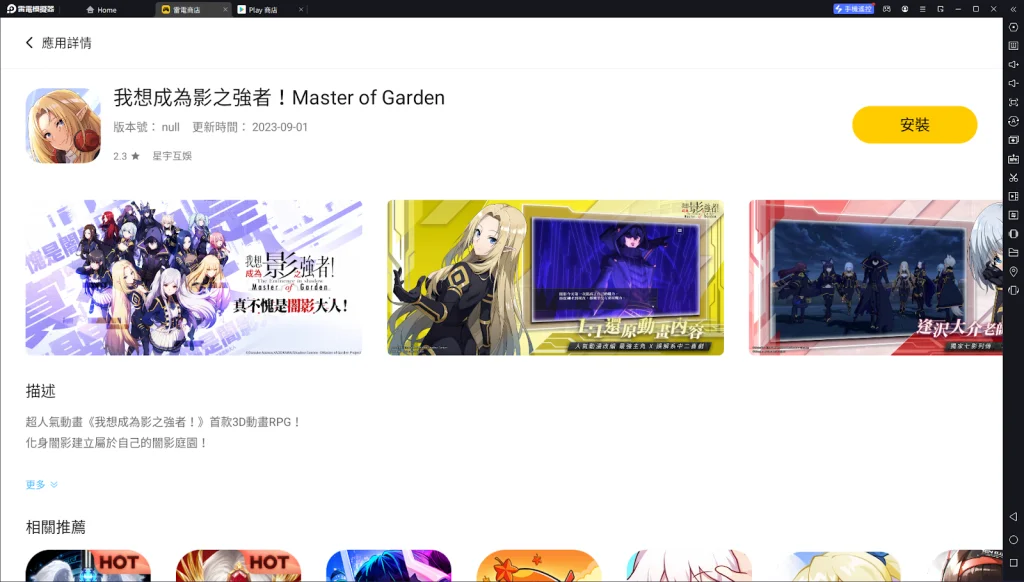This screenshot has height=582, width=1024.
Task: Switch to the Home tab
Action: tap(101, 10)
